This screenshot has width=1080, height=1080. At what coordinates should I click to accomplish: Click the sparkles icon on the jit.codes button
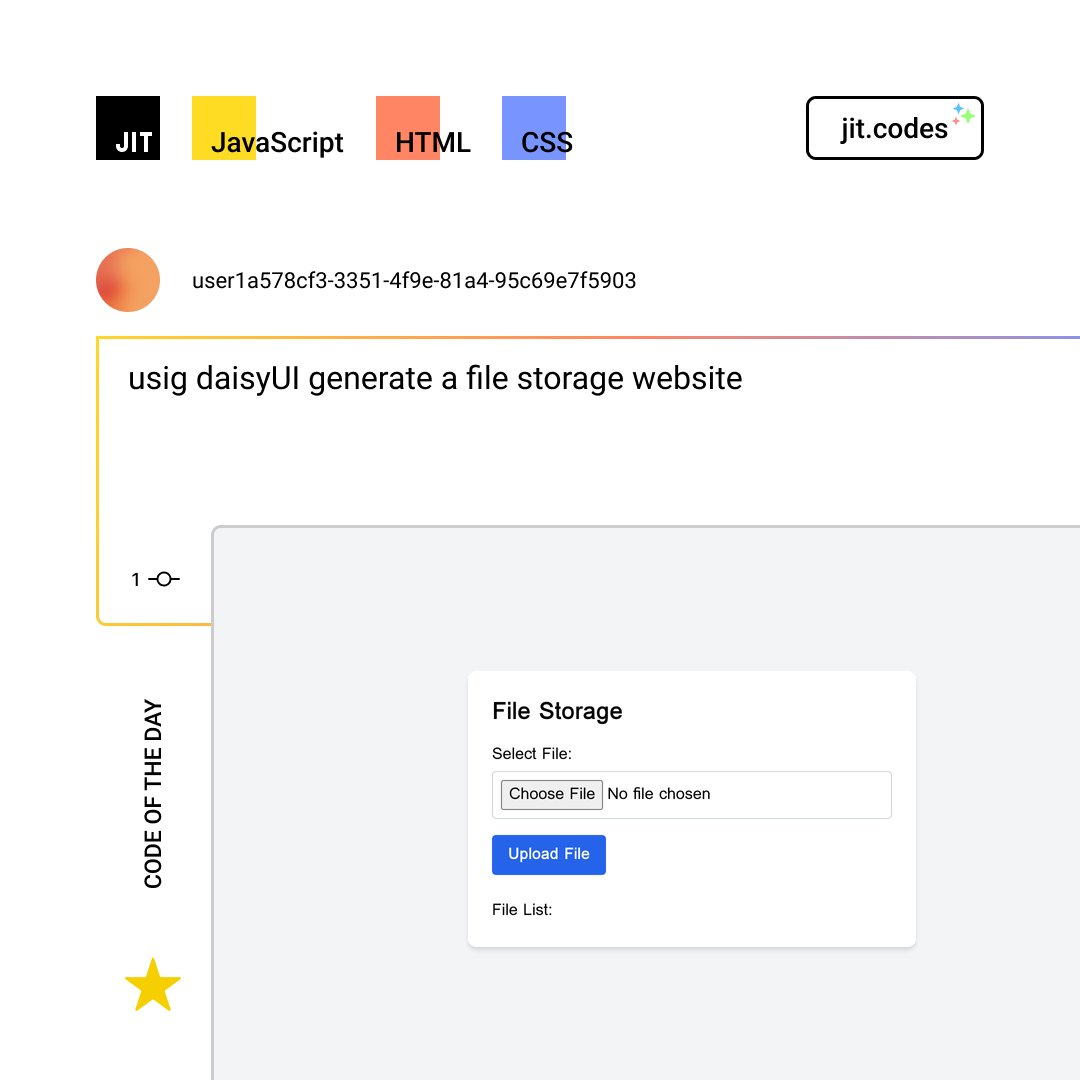tap(963, 114)
